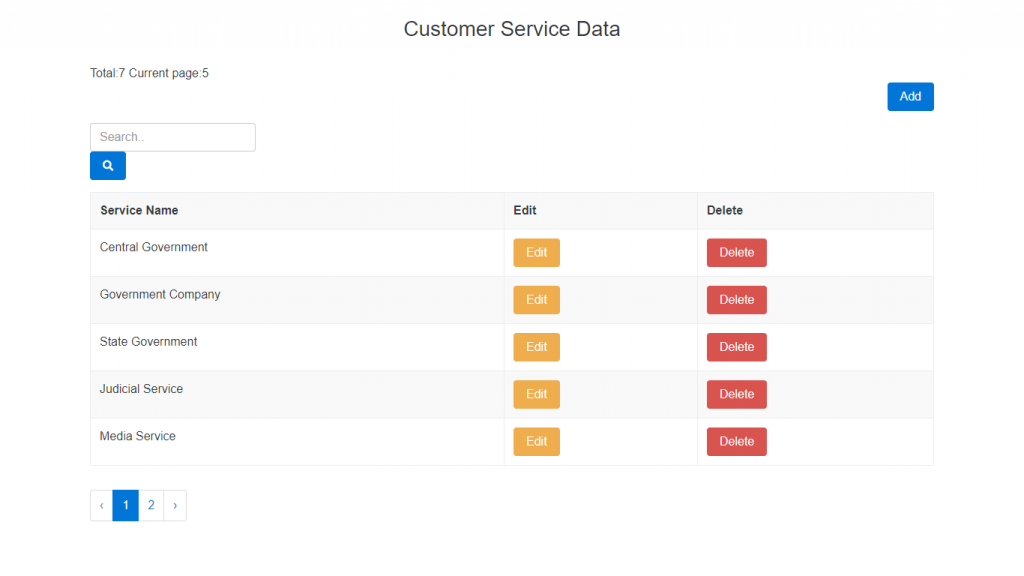Image resolution: width=1024 pixels, height=576 pixels.
Task: Go to pagination page 2
Action: pyautogui.click(x=151, y=506)
